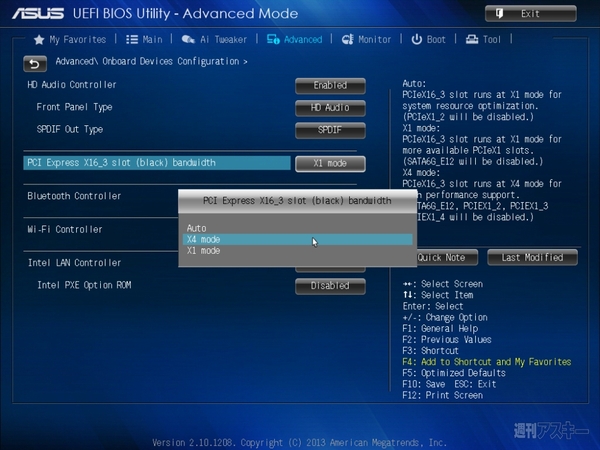The width and height of the screenshot is (600, 450).
Task: Click the Advanced tab icon
Action: pos(273,39)
